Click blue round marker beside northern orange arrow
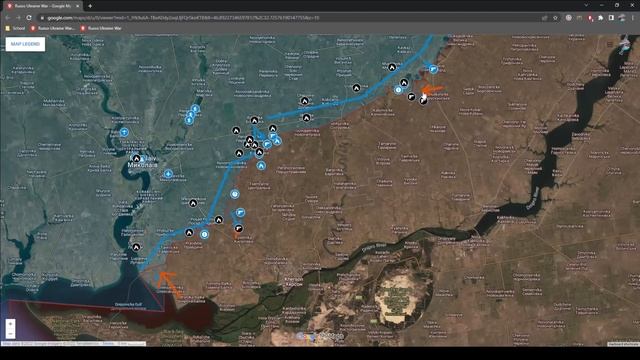This screenshot has width=640, height=360. 398,90
